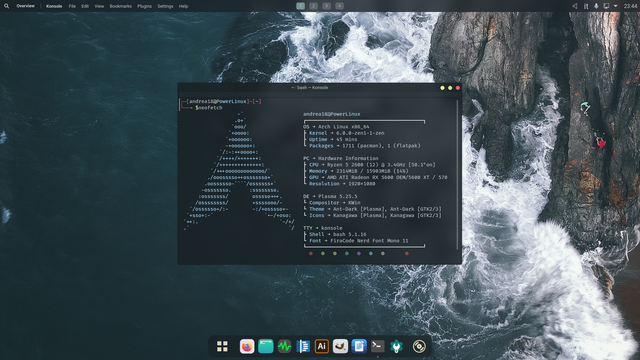Click the 'Arch Linux x86_64' OS line
640x360 pixels.
[x=336, y=127]
